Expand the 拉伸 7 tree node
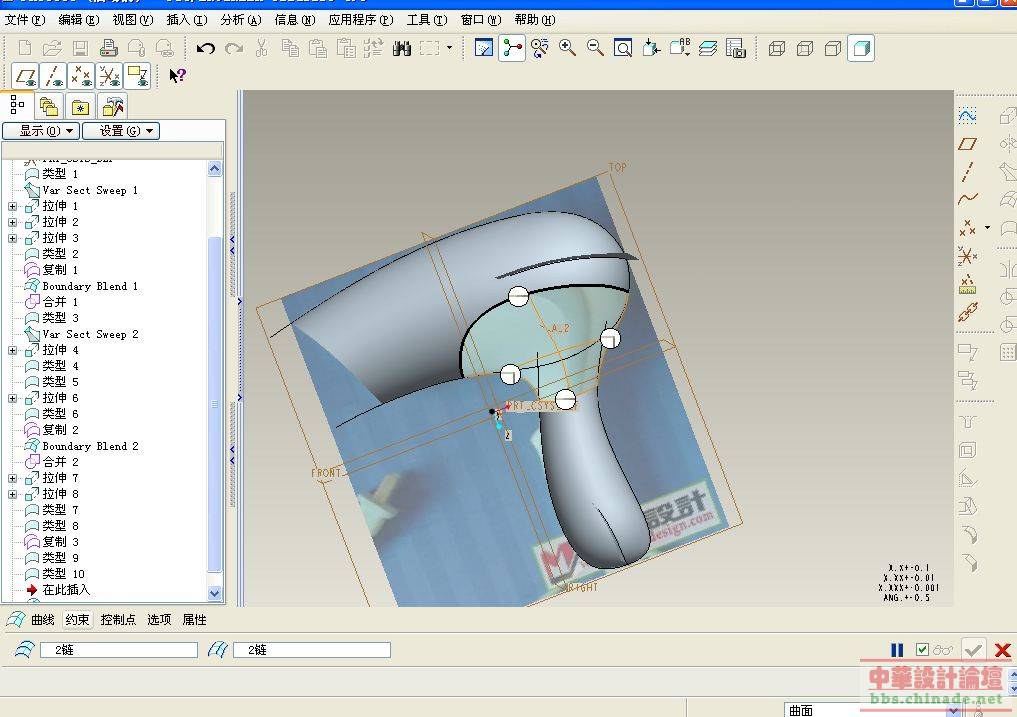The height and width of the screenshot is (717, 1017). coord(12,478)
